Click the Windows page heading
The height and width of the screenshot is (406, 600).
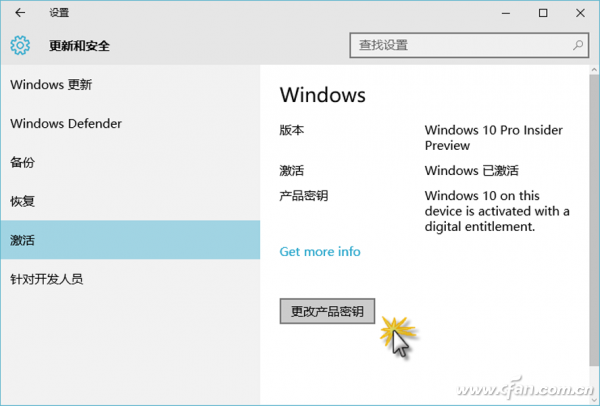323,95
